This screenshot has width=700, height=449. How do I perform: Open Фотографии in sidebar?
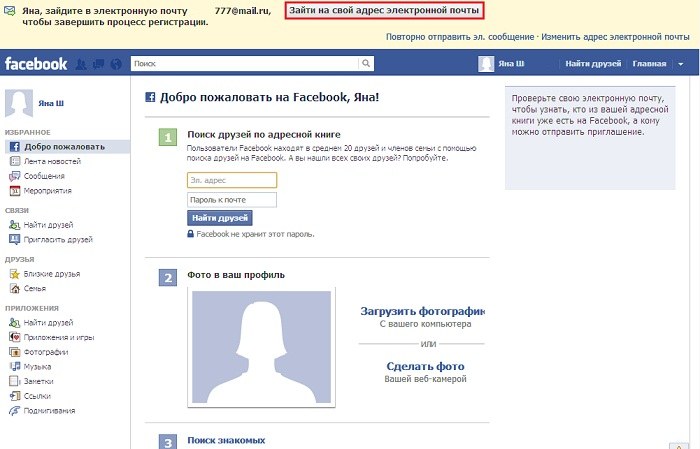(x=46, y=352)
